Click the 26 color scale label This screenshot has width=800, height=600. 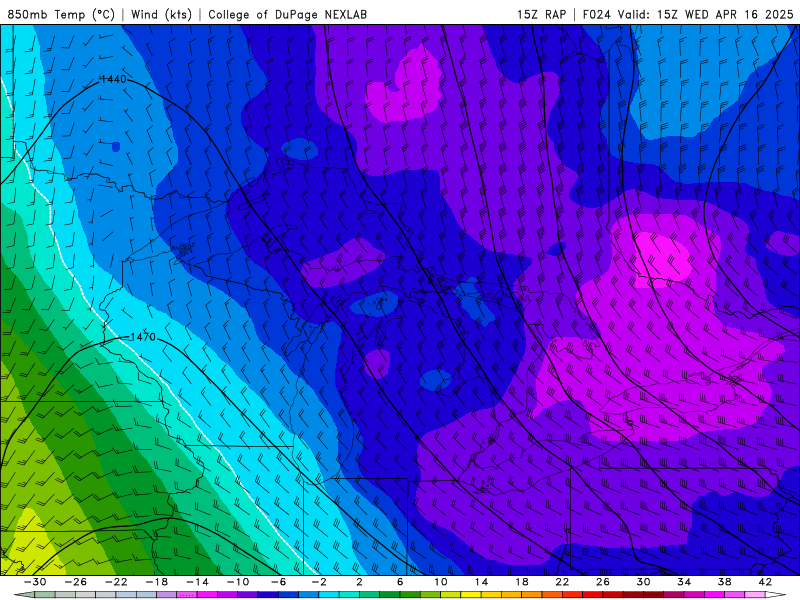(603, 582)
